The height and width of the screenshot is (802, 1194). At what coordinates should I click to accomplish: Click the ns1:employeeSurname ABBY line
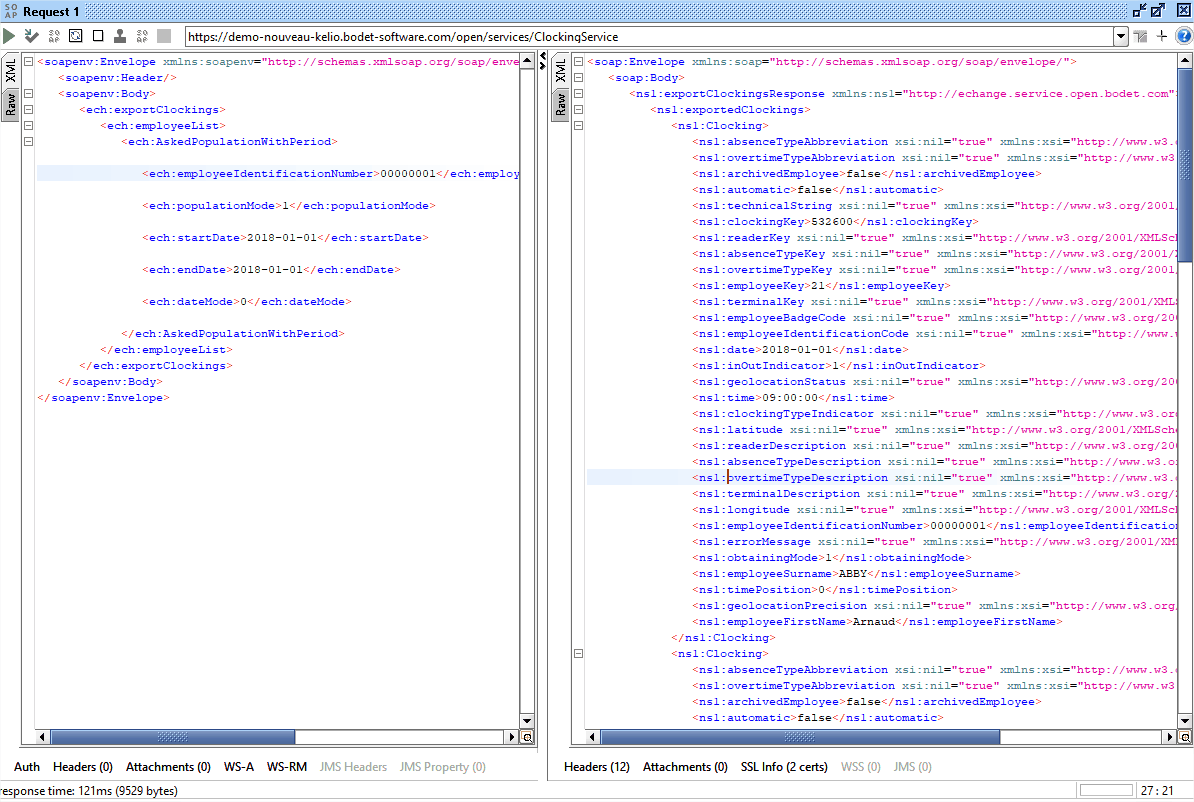click(x=857, y=574)
